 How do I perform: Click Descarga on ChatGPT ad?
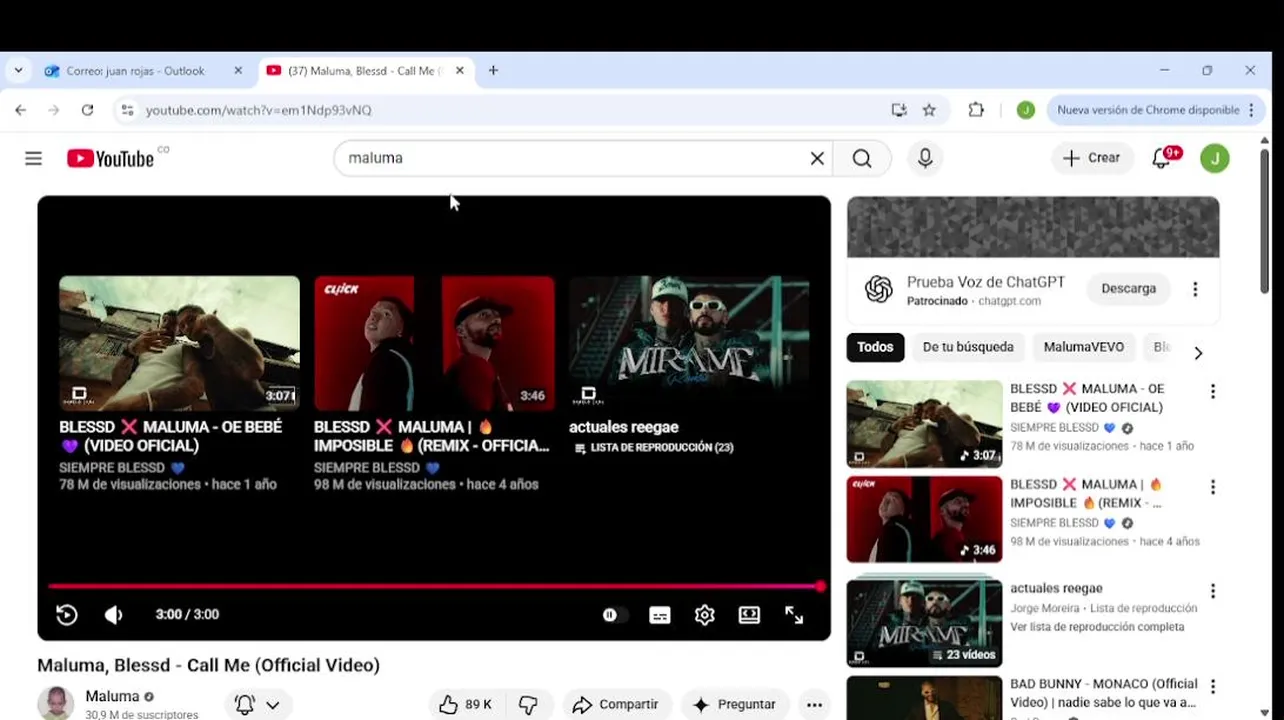click(x=1128, y=288)
